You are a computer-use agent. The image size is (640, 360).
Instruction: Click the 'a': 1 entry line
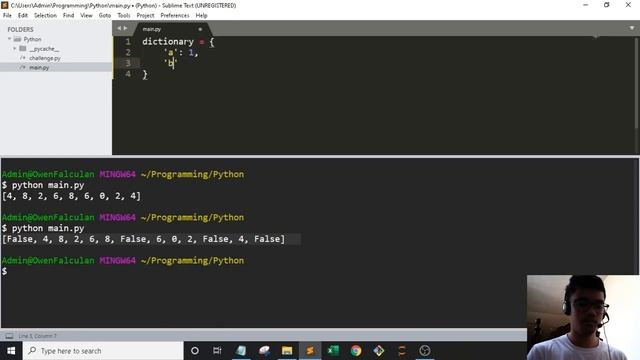[181, 53]
